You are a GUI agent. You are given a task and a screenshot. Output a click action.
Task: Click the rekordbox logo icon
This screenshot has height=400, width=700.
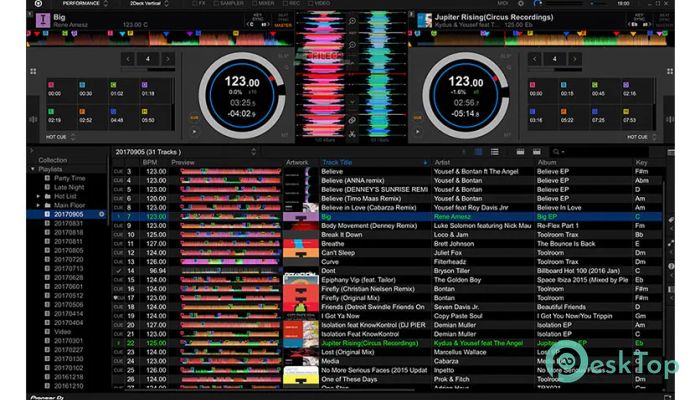38,4
